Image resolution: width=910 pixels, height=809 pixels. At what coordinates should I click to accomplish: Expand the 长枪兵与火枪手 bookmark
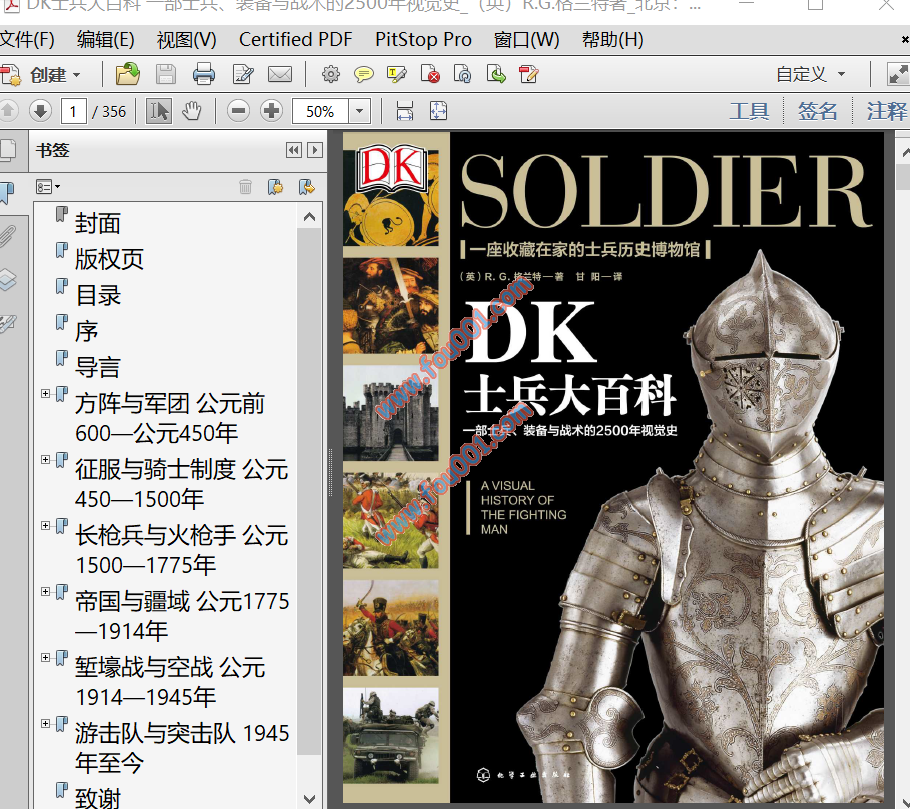pos(45,525)
